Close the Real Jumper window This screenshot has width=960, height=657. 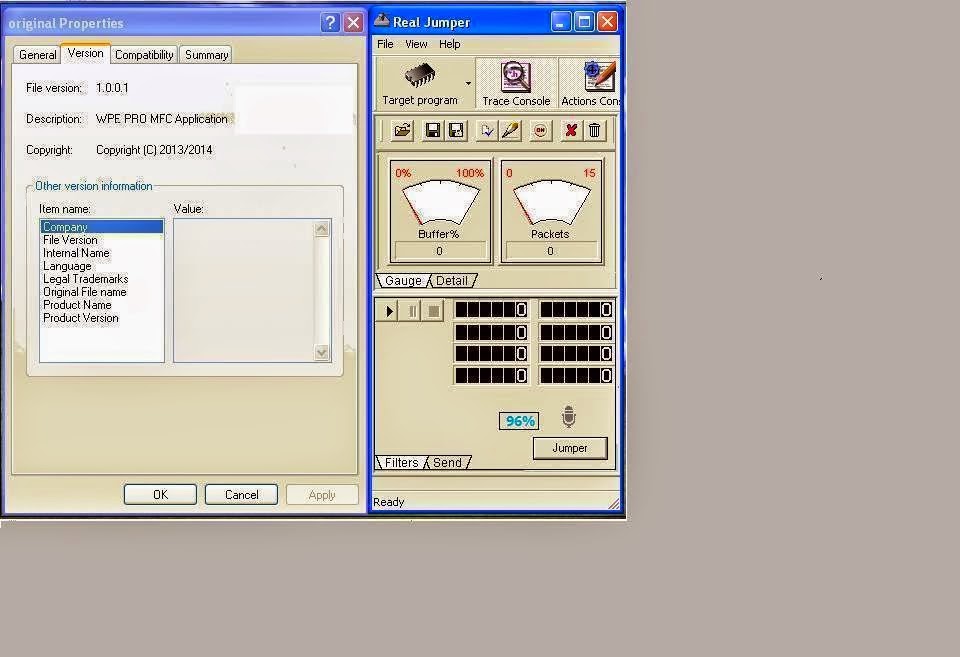pos(607,22)
